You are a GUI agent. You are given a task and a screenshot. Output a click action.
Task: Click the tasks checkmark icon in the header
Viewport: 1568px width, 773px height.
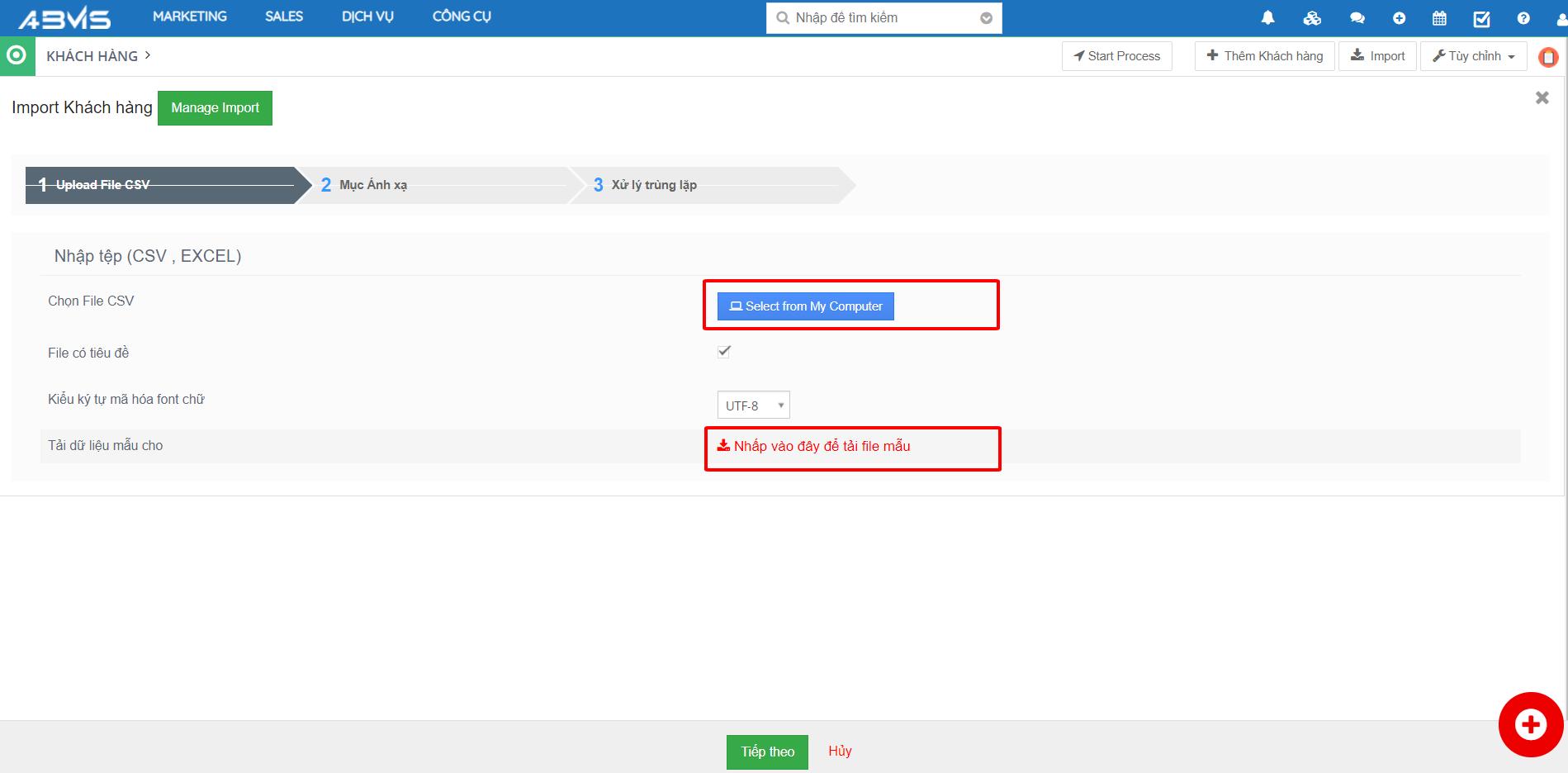(x=1481, y=18)
